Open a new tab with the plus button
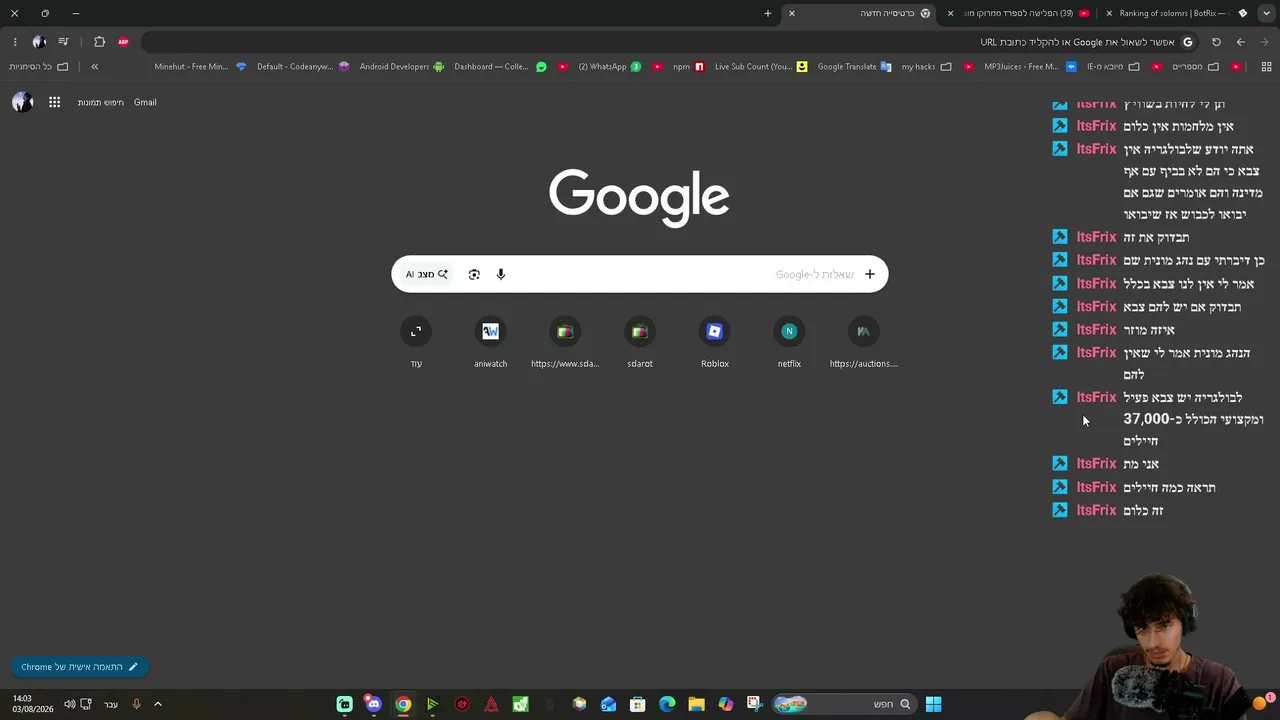Screen dimensions: 1280x720 [768, 13]
